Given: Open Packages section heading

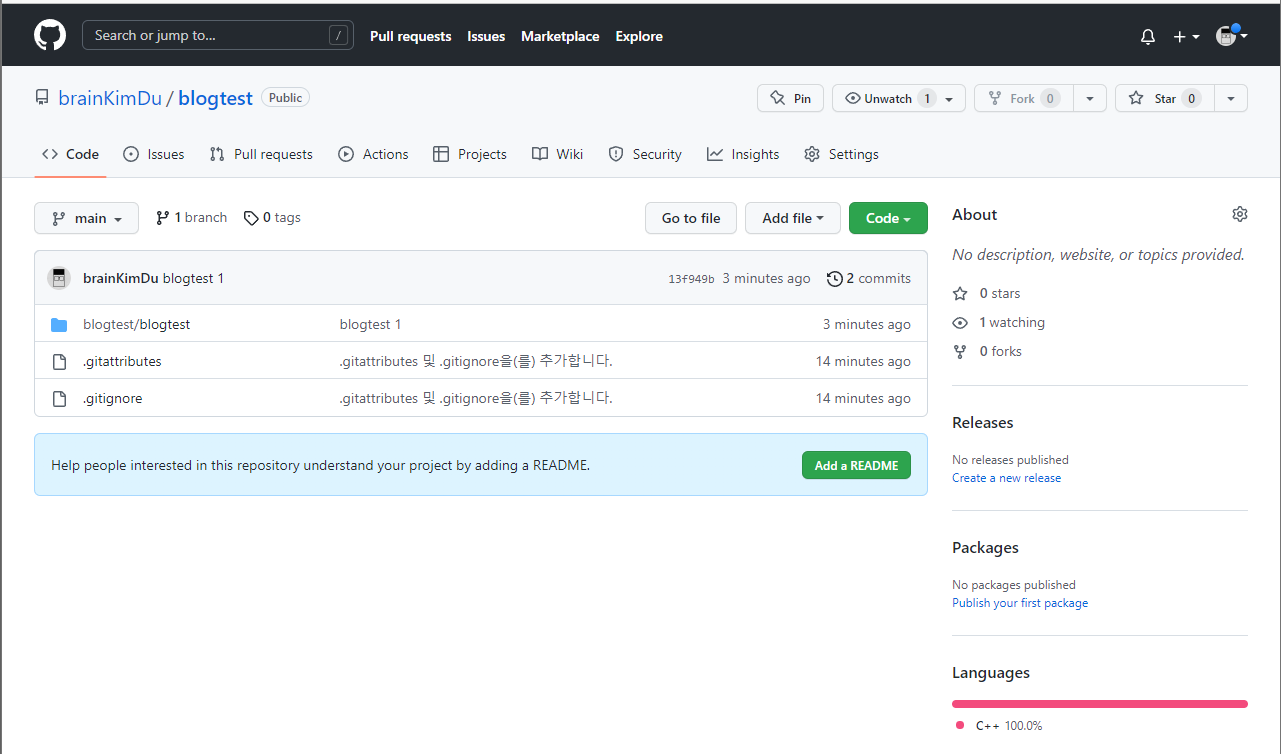Looking at the screenshot, I should [985, 547].
